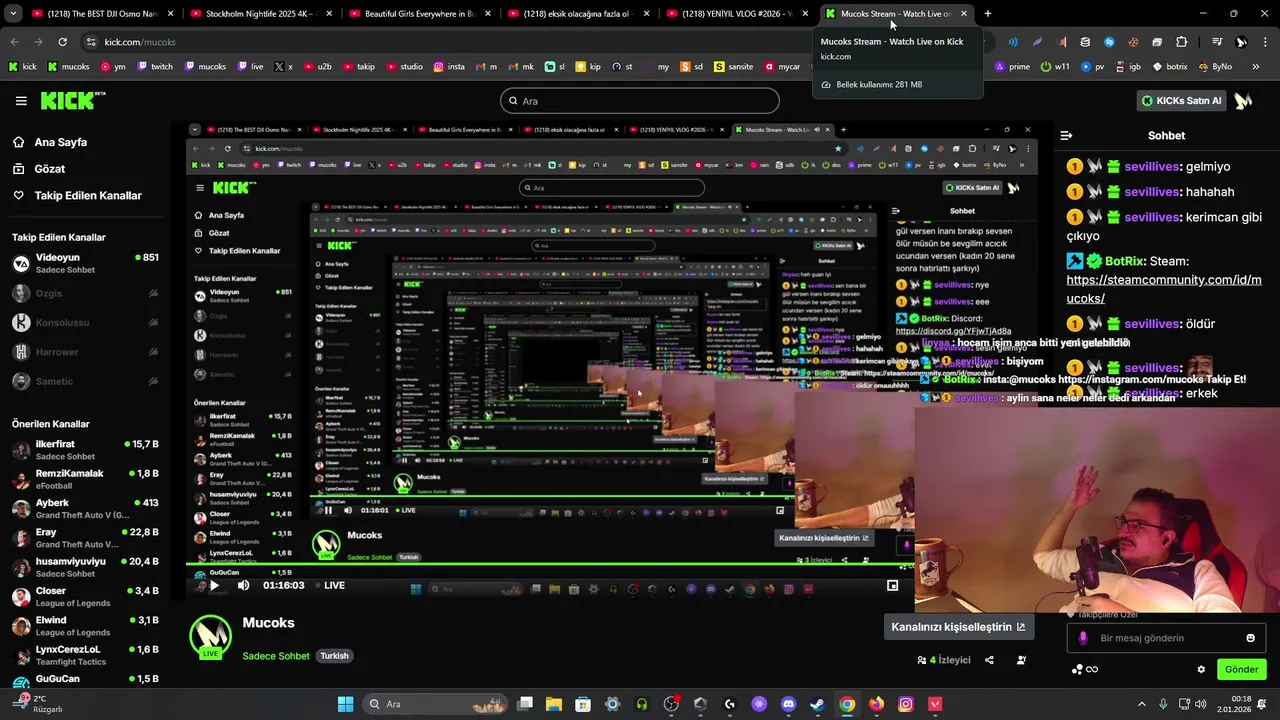
Task: Open the twitch bookmark
Action: 155,67
